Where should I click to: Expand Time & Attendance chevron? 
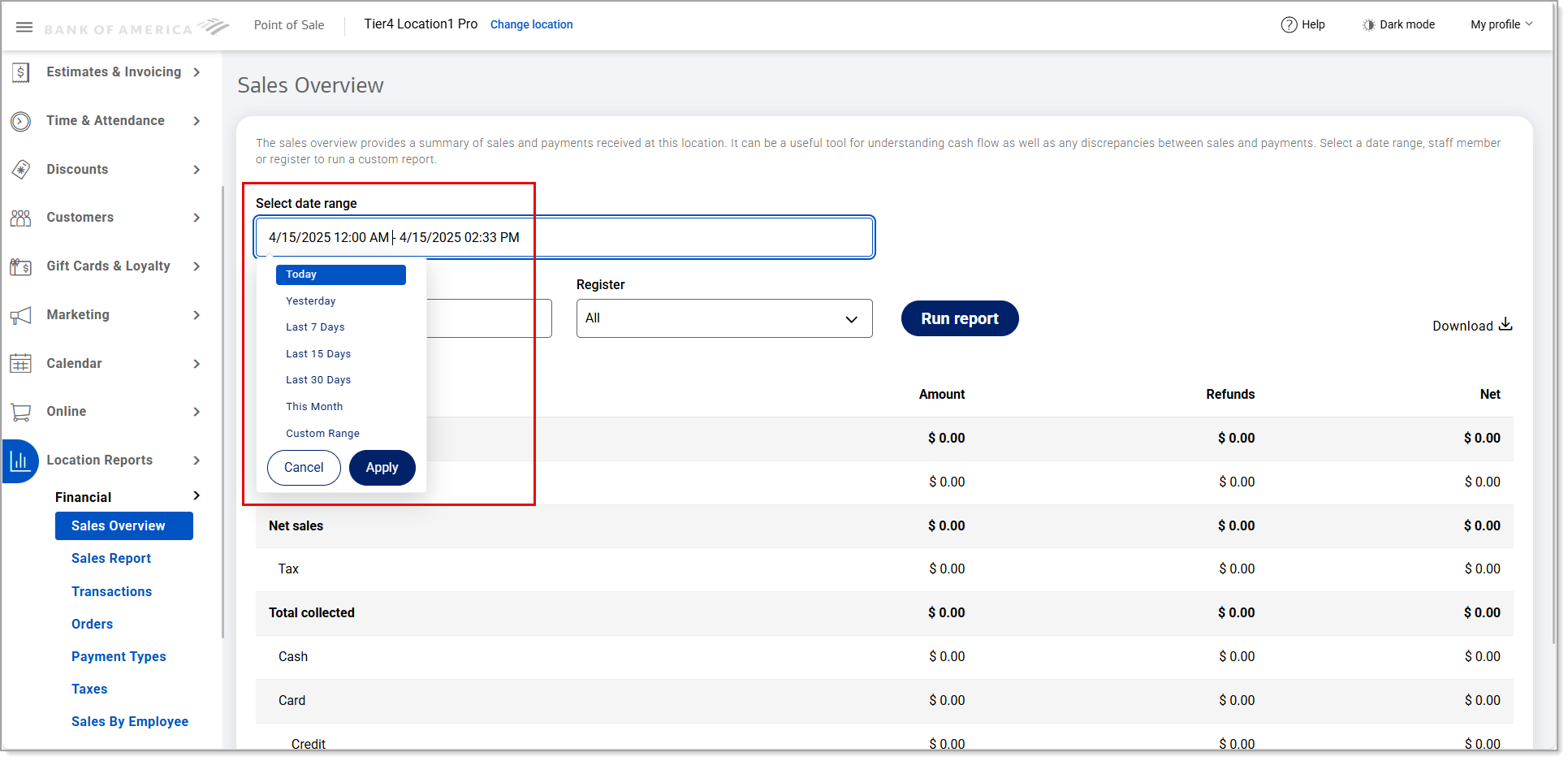(197, 121)
